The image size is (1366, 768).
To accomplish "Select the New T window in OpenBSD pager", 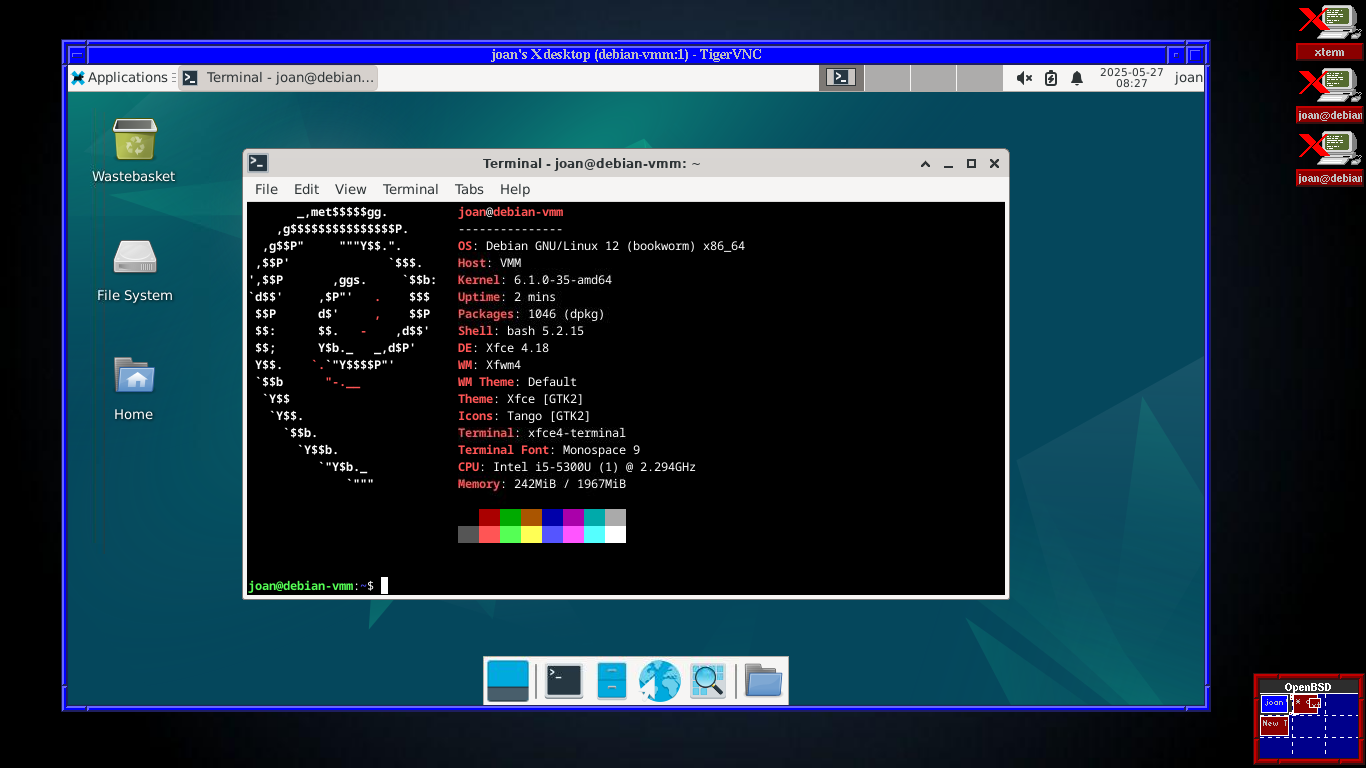I will coord(1274,725).
